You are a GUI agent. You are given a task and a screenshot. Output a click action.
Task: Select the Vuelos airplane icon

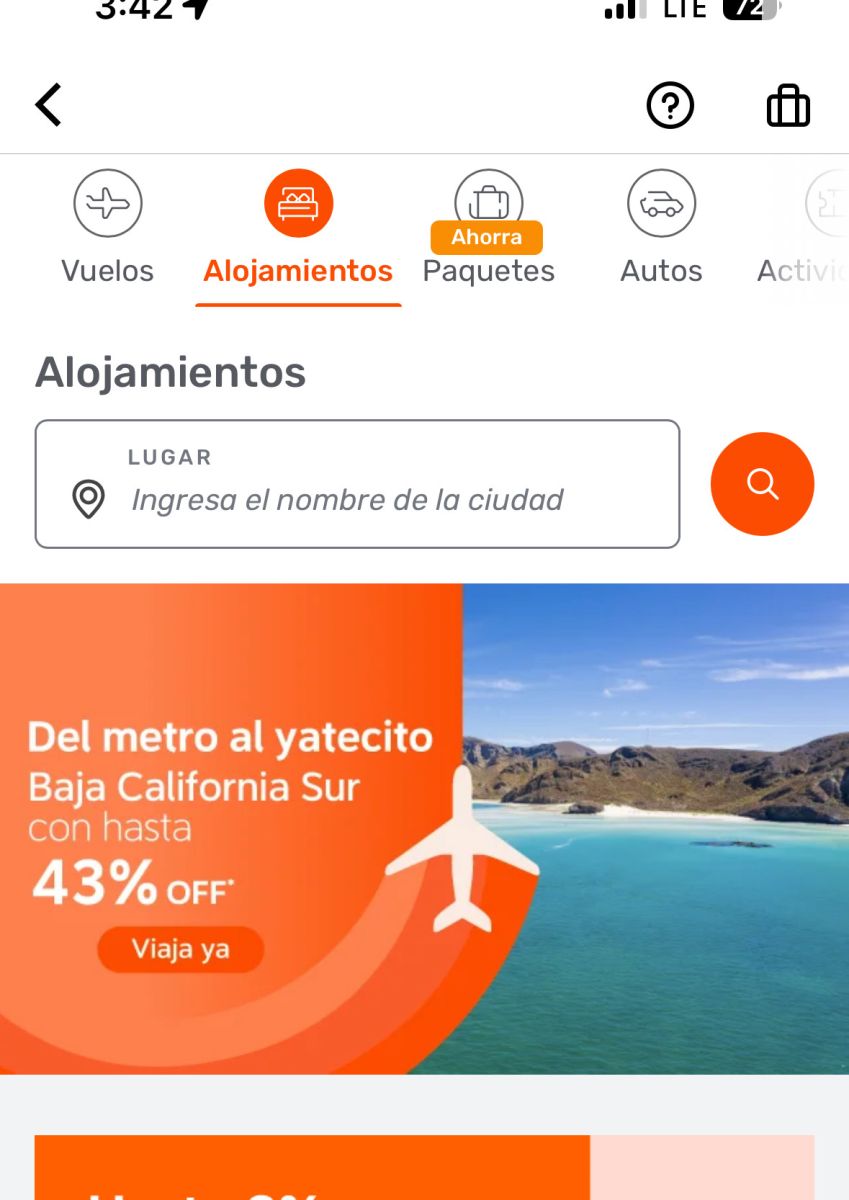[x=108, y=203]
